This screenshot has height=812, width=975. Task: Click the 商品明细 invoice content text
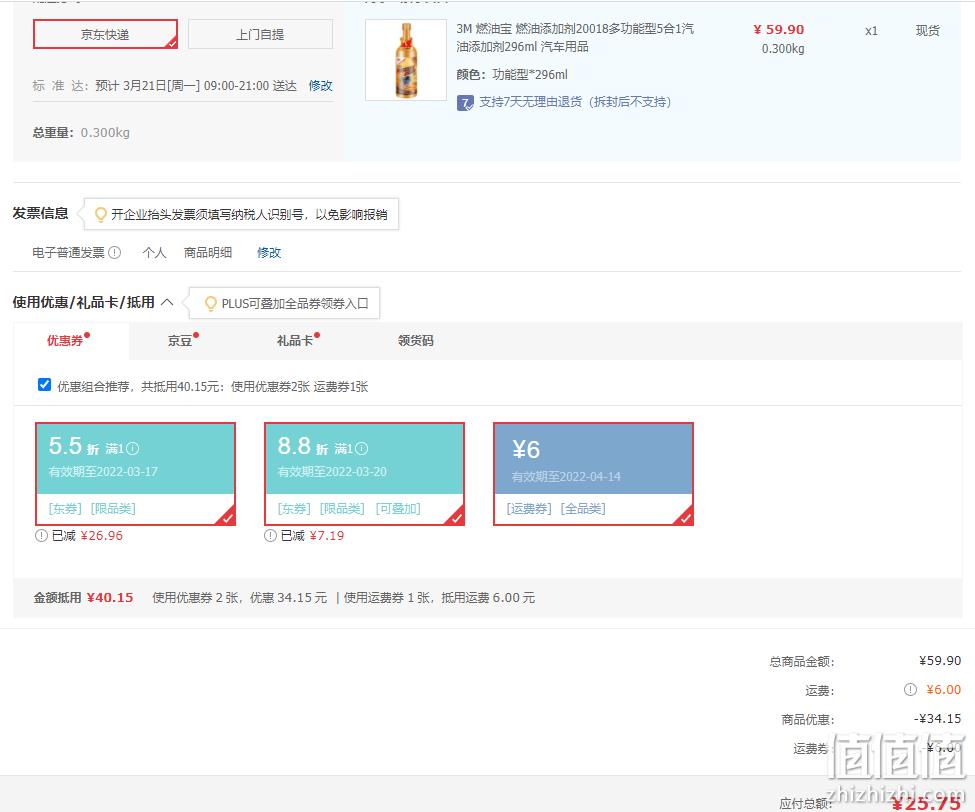click(x=208, y=252)
